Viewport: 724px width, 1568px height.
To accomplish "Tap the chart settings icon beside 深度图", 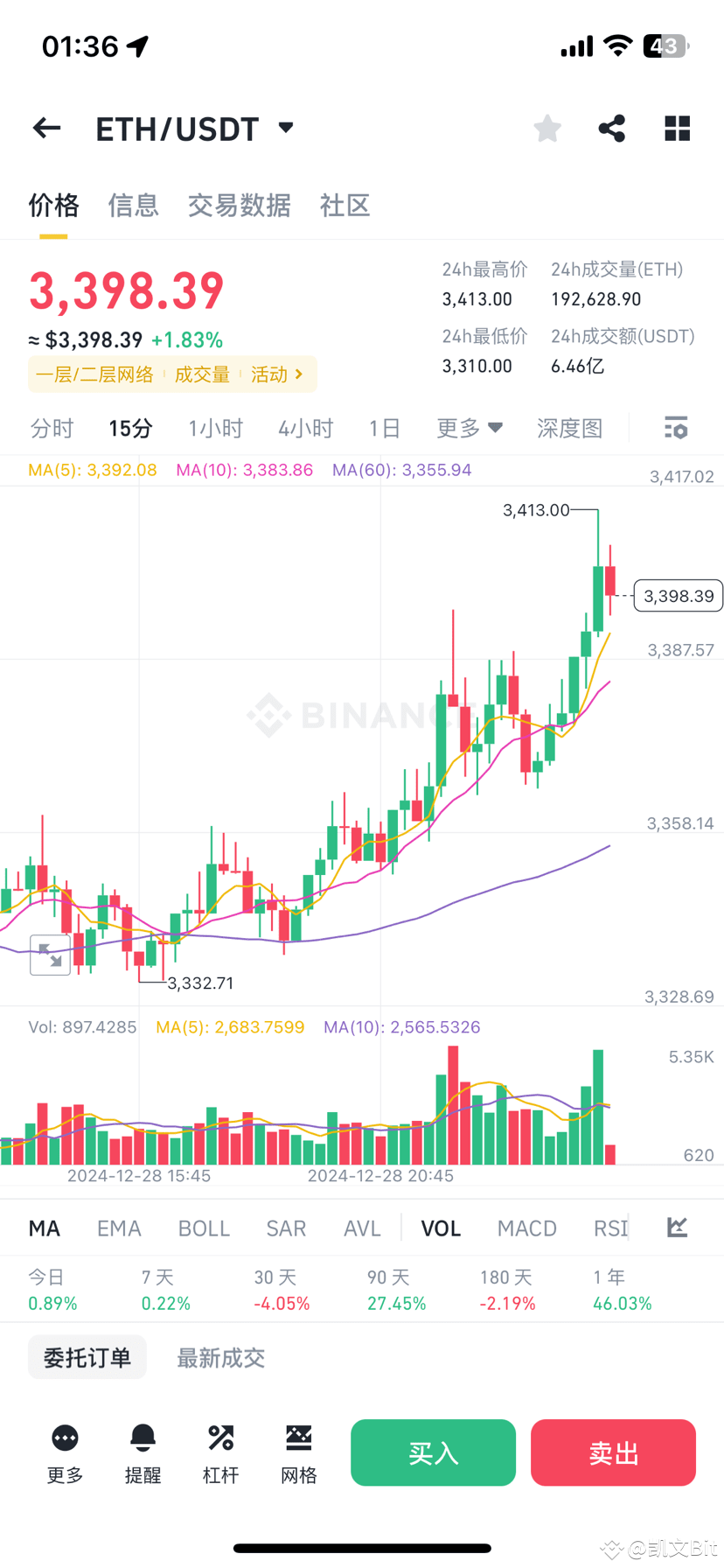I will [x=675, y=428].
